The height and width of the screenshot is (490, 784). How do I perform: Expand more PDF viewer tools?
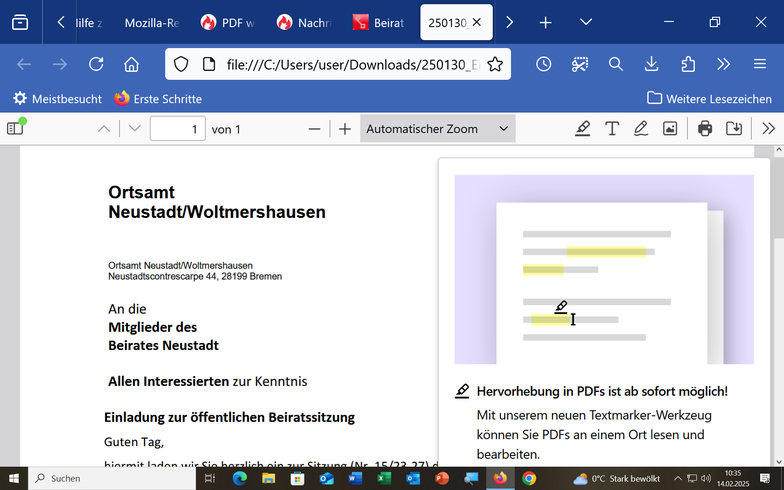768,128
